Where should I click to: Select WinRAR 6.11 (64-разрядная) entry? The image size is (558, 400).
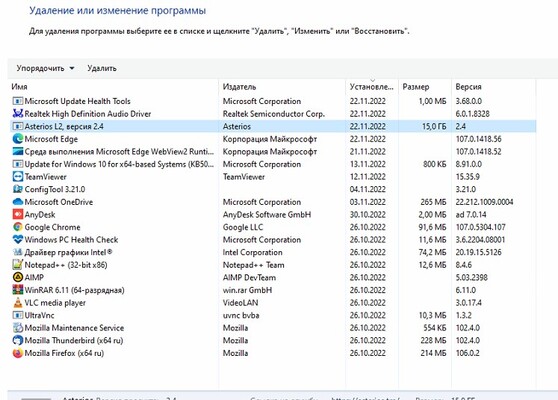[x=74, y=290]
